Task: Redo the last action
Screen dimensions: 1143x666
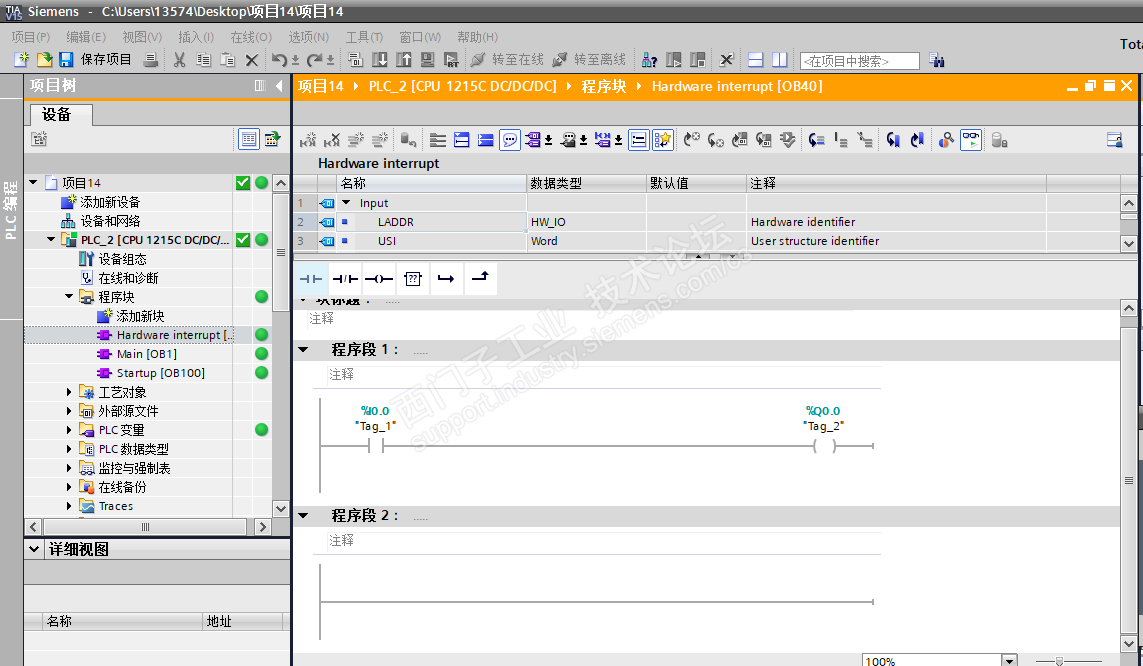Action: pos(314,60)
